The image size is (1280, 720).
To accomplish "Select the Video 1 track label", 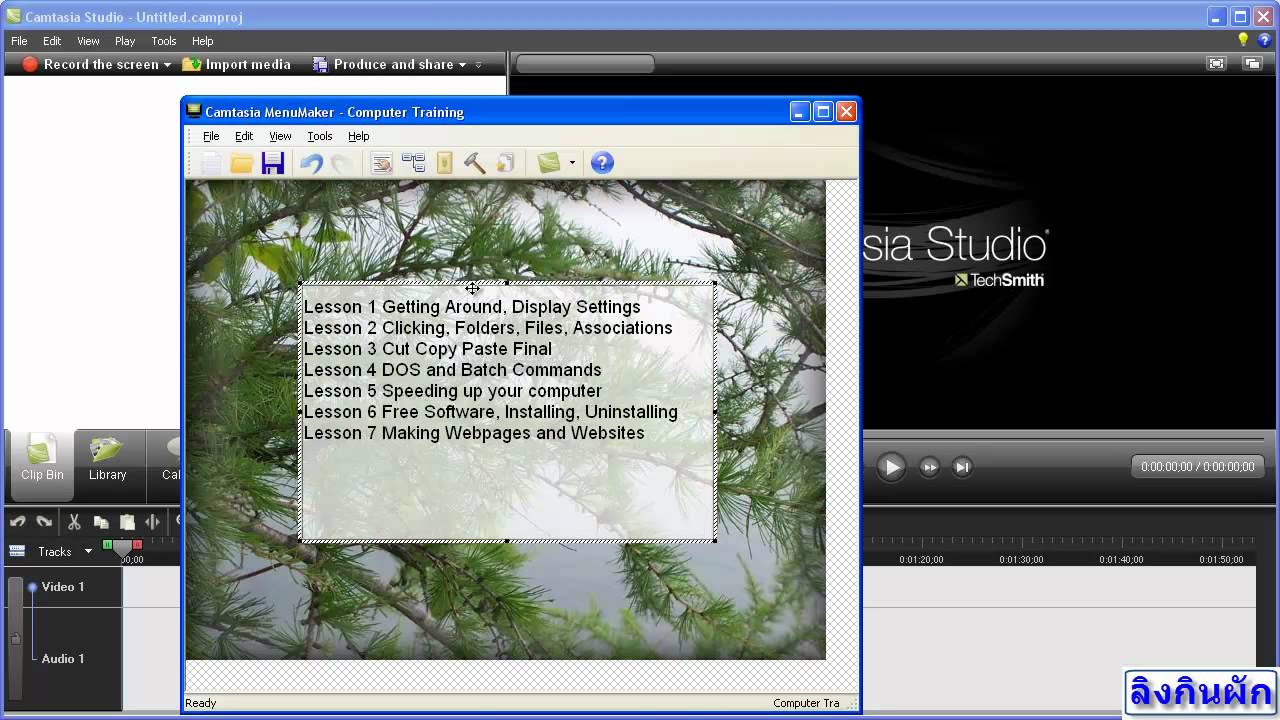I will tap(63, 587).
